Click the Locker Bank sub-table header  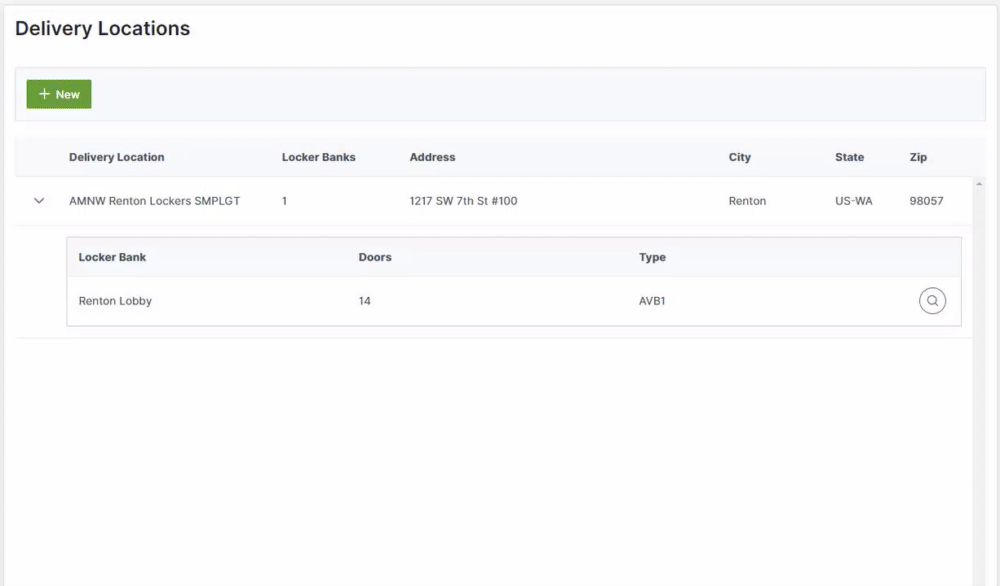pyautogui.click(x=112, y=257)
